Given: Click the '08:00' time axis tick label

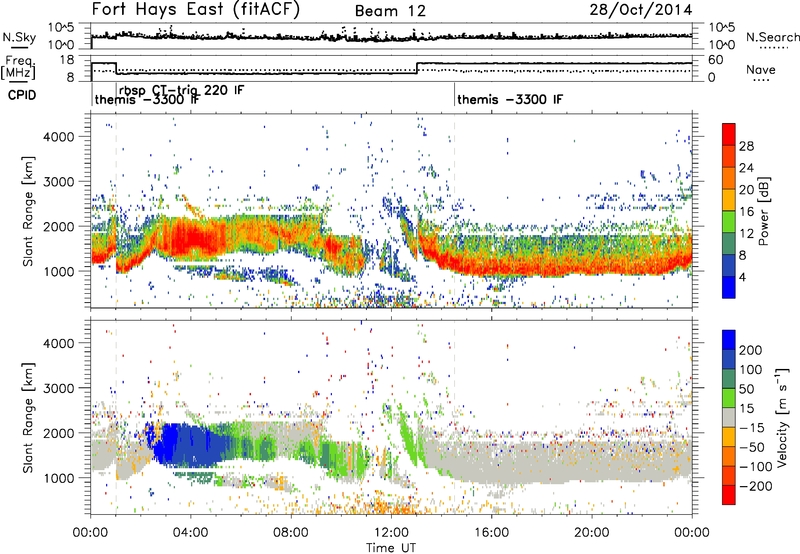Looking at the screenshot, I should pos(291,533).
